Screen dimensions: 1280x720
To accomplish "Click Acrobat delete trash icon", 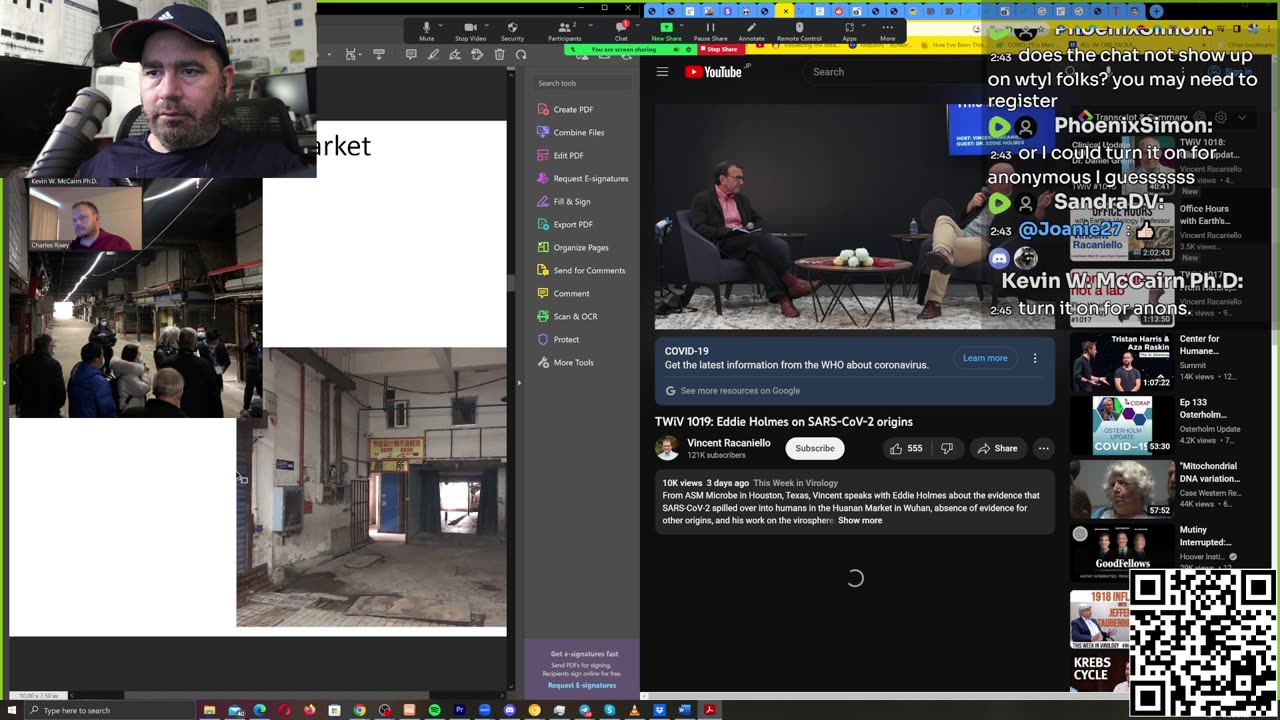I will [x=499, y=54].
